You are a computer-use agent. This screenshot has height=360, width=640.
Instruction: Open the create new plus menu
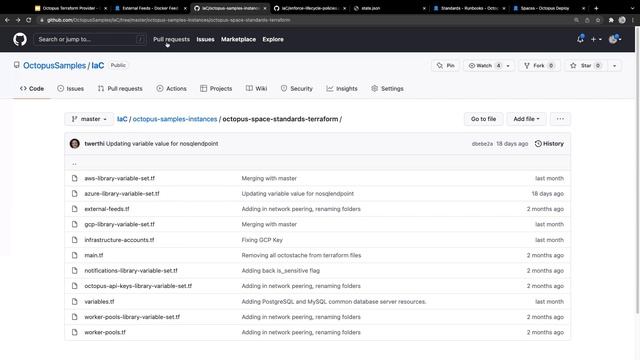tap(596, 39)
